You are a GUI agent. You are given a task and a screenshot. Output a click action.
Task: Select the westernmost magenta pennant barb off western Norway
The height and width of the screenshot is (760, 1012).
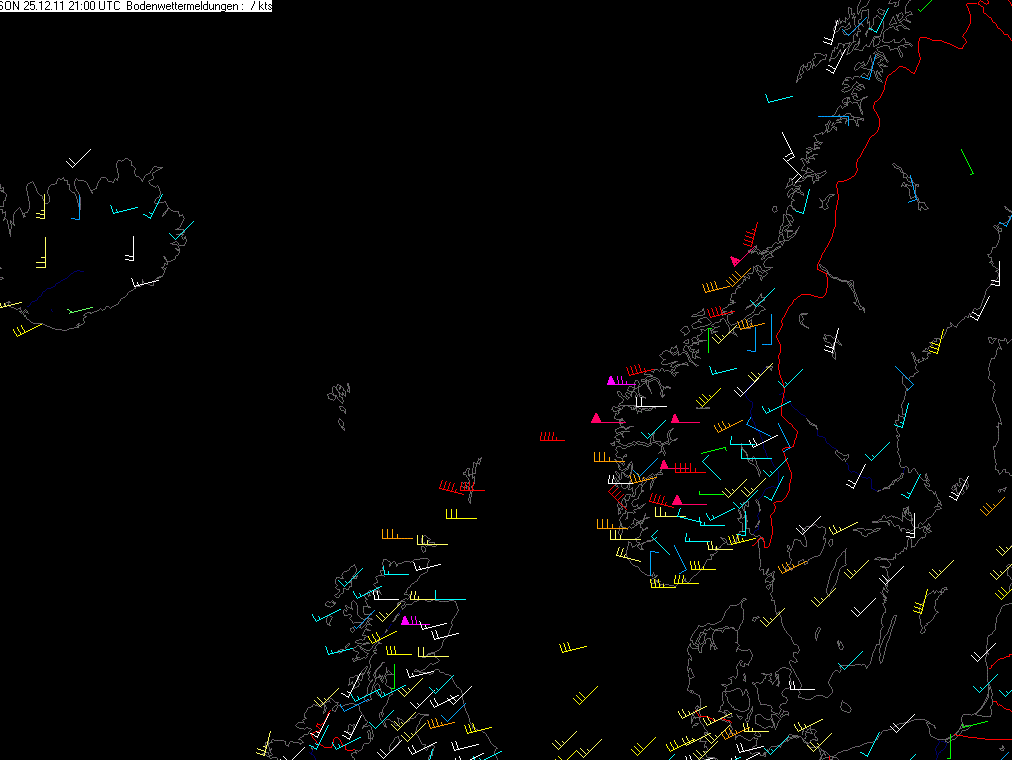coord(608,419)
